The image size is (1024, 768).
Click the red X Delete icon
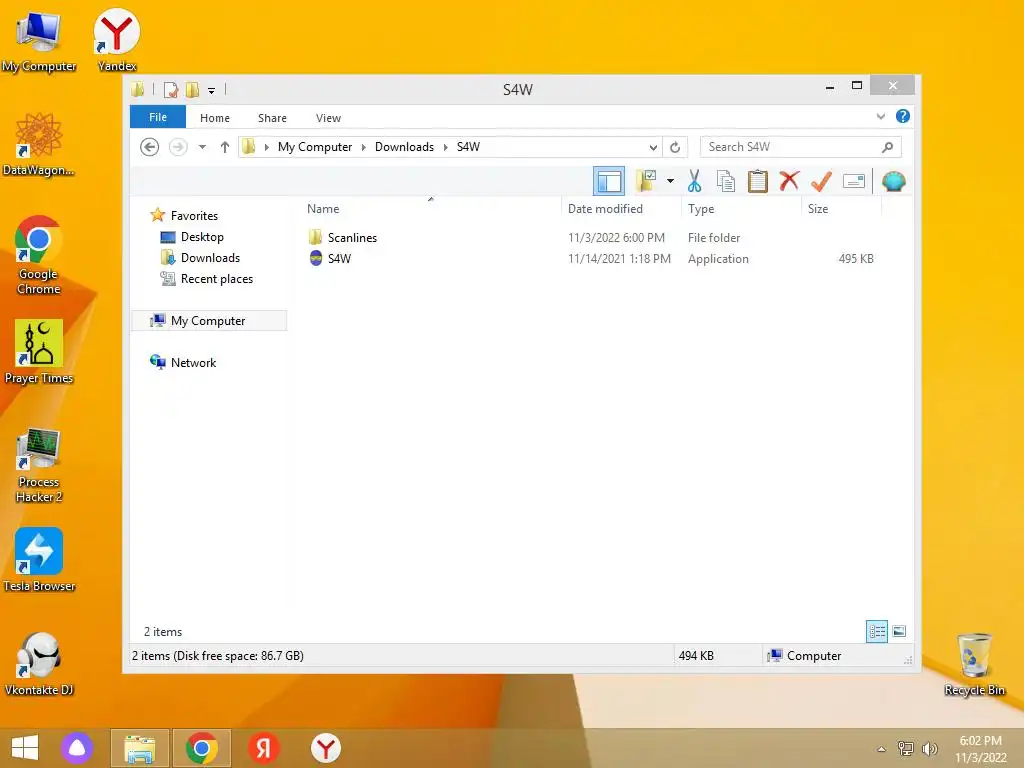(789, 180)
